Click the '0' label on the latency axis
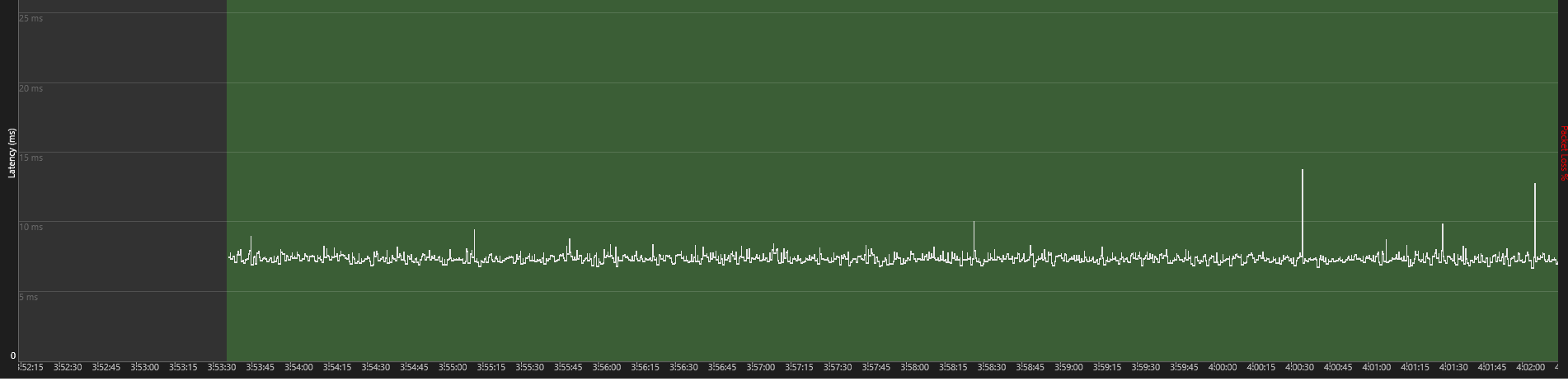Image resolution: width=1568 pixels, height=386 pixels. (13, 355)
